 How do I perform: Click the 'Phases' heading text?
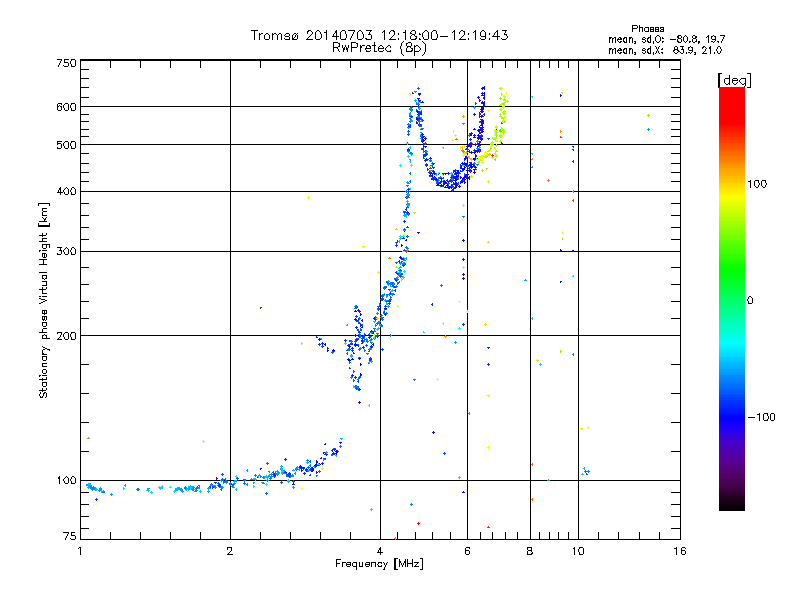coord(647,29)
